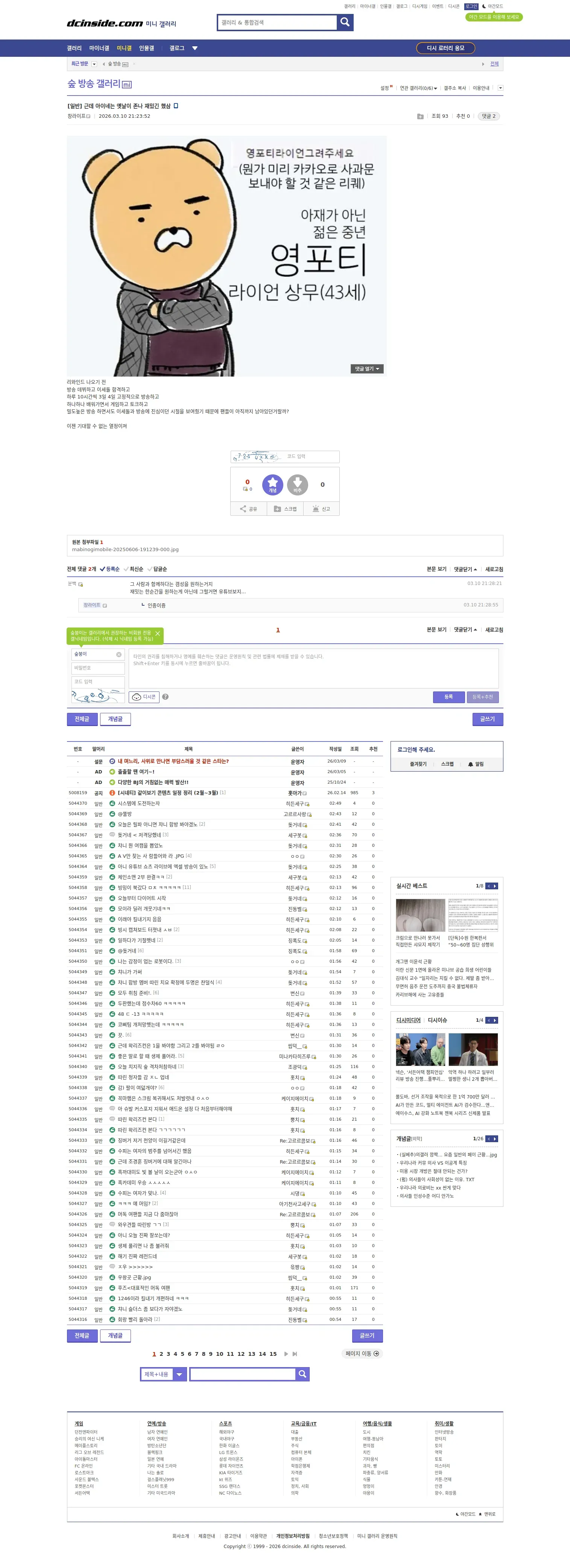The height and width of the screenshot is (1568, 570).
Task: Switch to the 디시이슈 tab in the sidebar
Action: click(437, 1020)
